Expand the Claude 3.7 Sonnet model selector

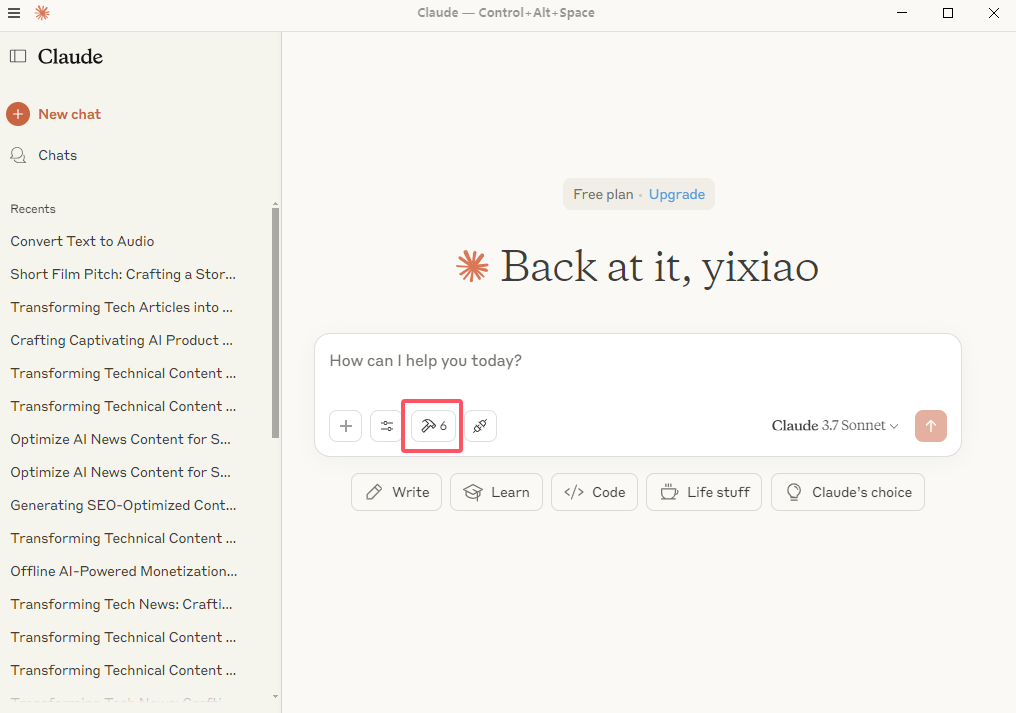point(835,426)
